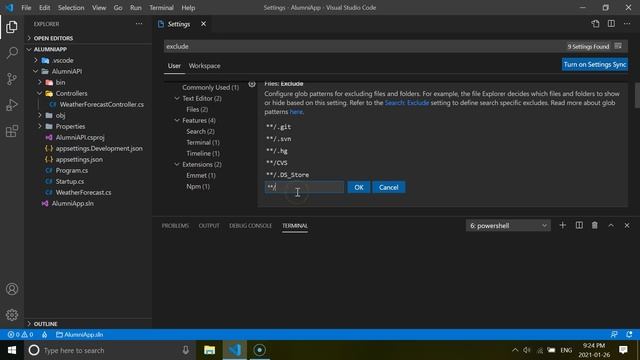Open the Windows Action Center icon
The height and width of the screenshot is (360, 640).
[x=623, y=350]
